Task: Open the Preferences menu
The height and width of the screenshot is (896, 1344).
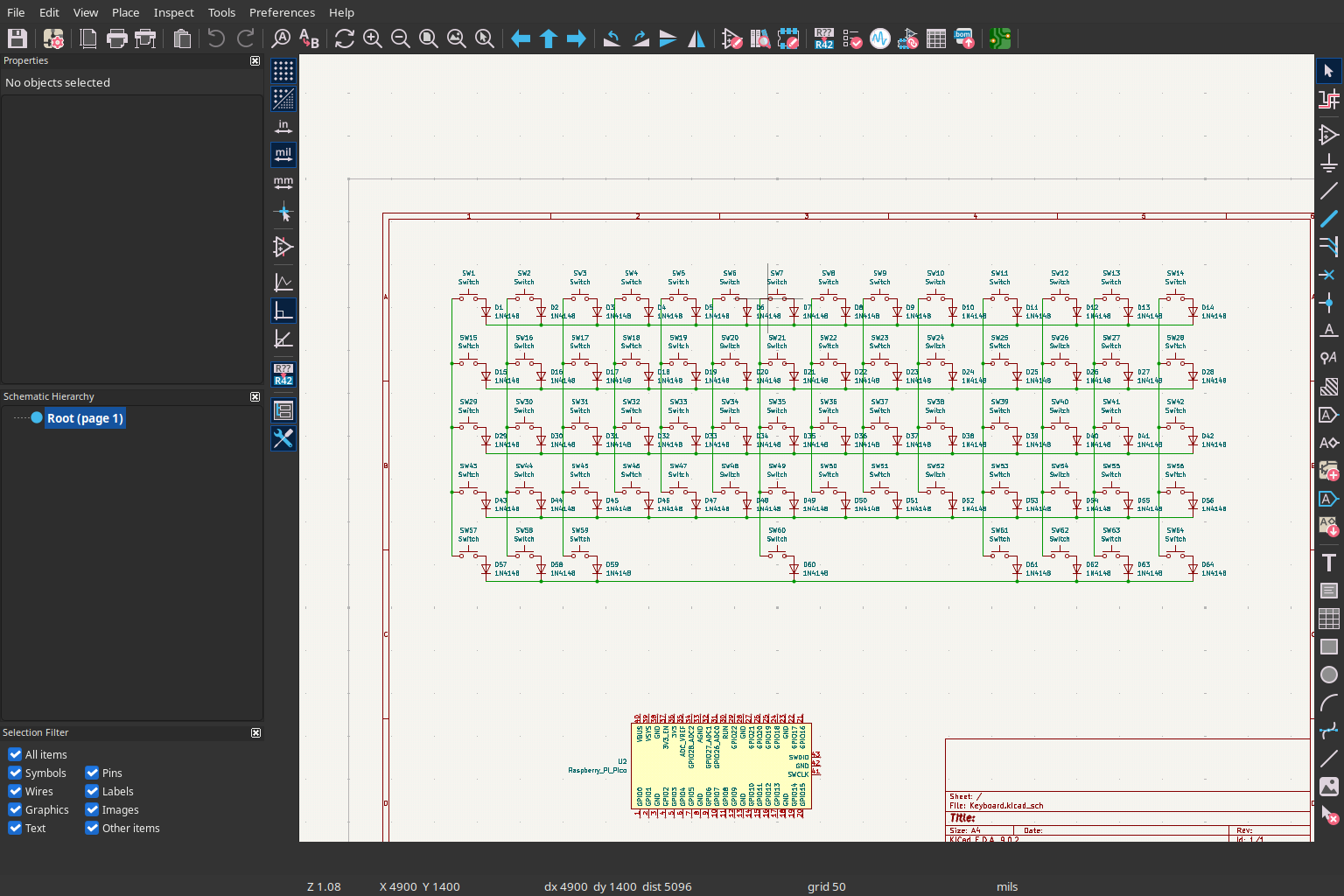Action: coord(282,12)
